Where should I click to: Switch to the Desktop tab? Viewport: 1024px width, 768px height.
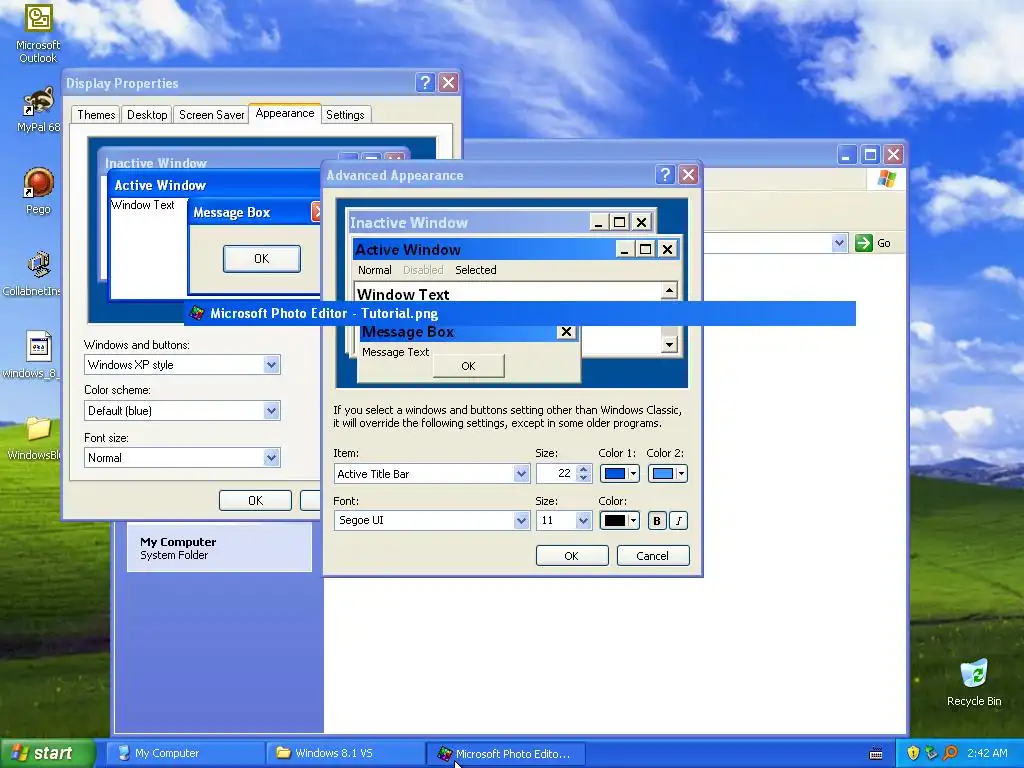pos(147,115)
